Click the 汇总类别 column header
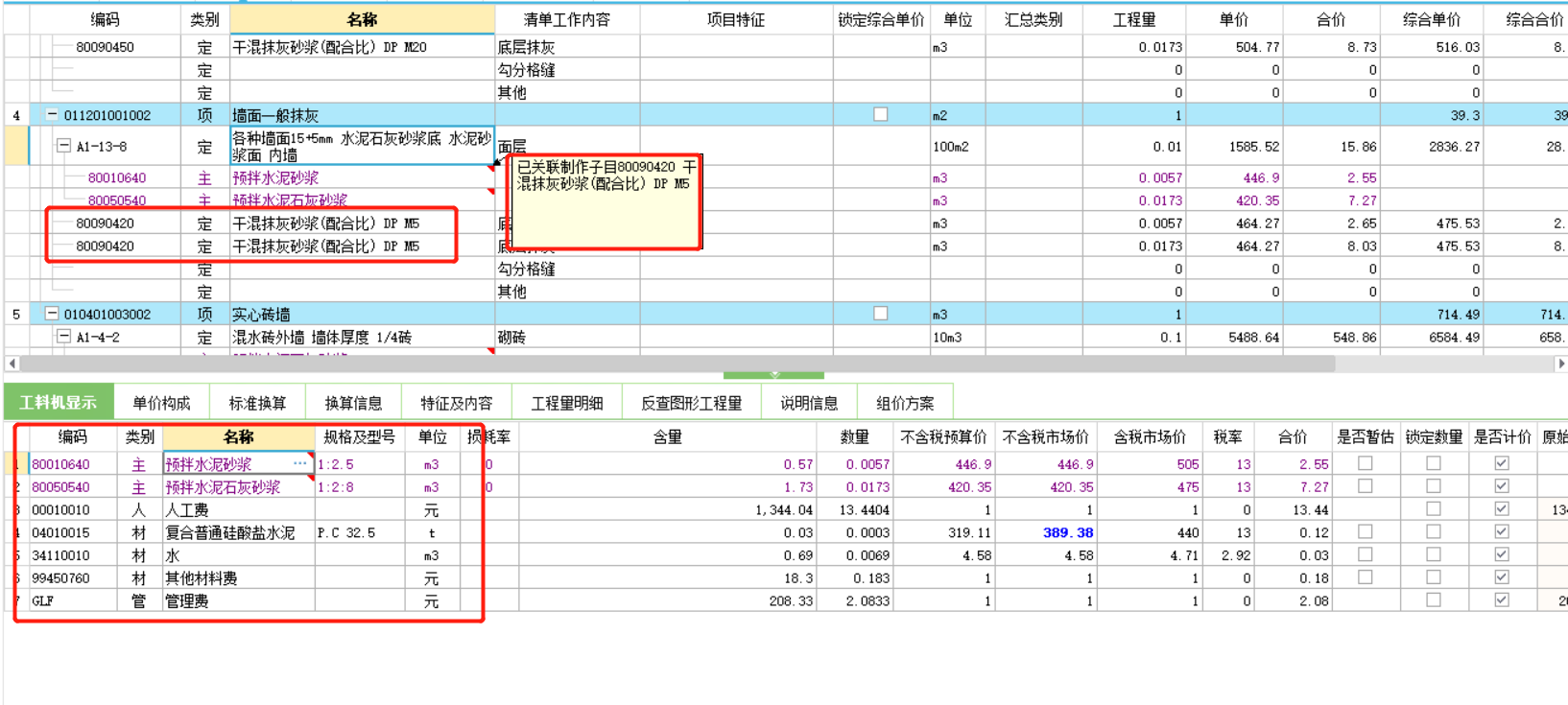This screenshot has height=705, width=1568. pyautogui.click(x=1033, y=20)
